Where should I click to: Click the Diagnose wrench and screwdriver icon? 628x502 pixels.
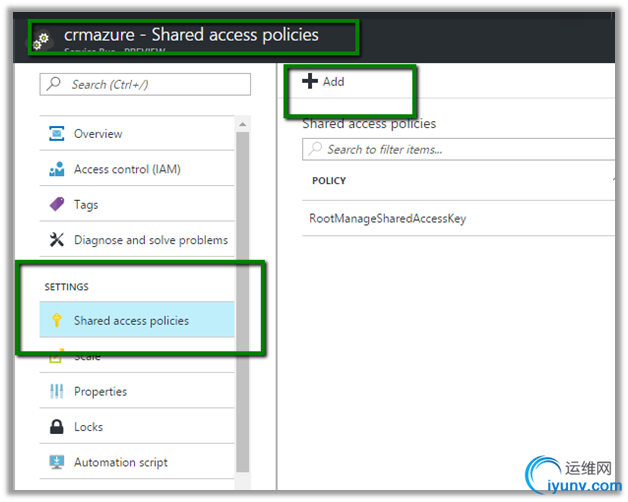pos(56,240)
